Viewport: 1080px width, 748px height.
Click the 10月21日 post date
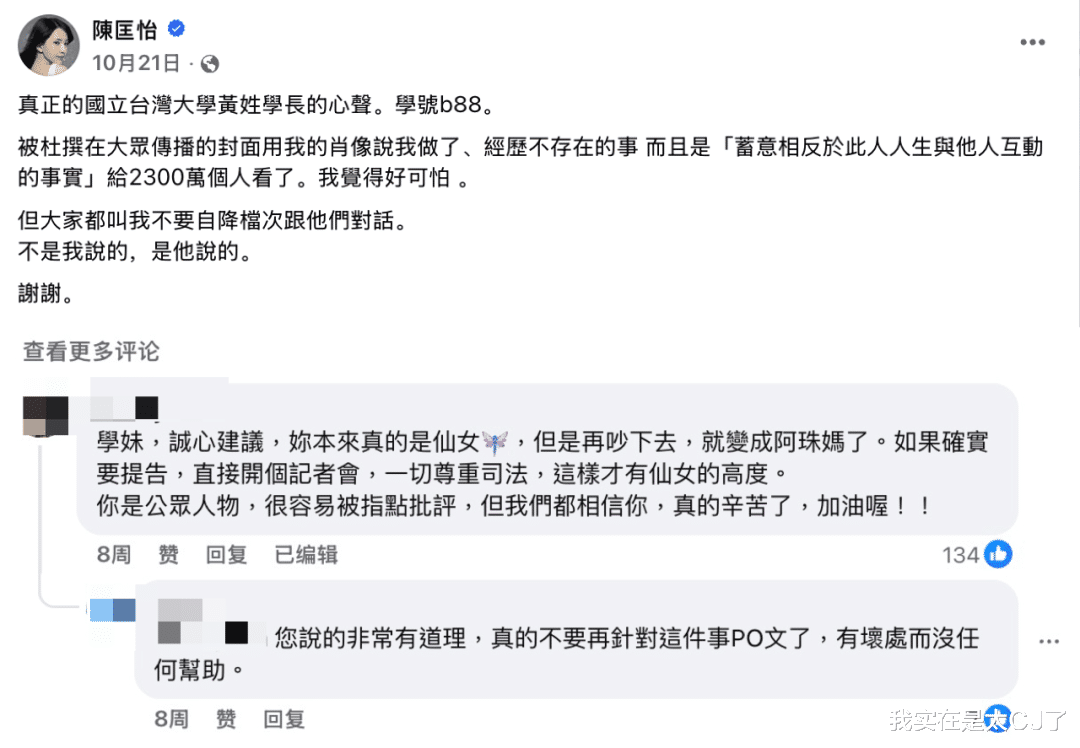pyautogui.click(x=136, y=63)
